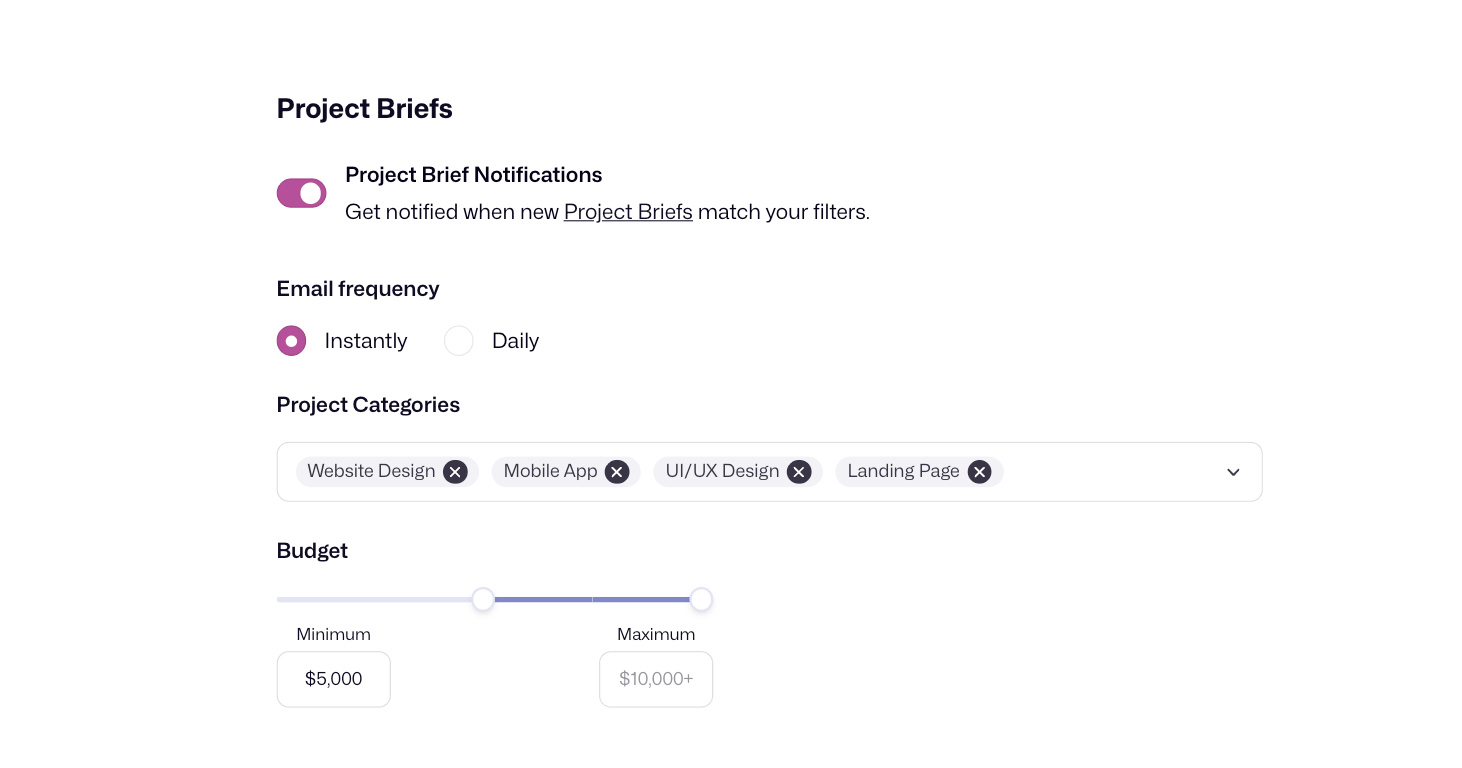This screenshot has width=1462, height=768.
Task: Remove the Landing Page category tag
Action: click(x=979, y=472)
